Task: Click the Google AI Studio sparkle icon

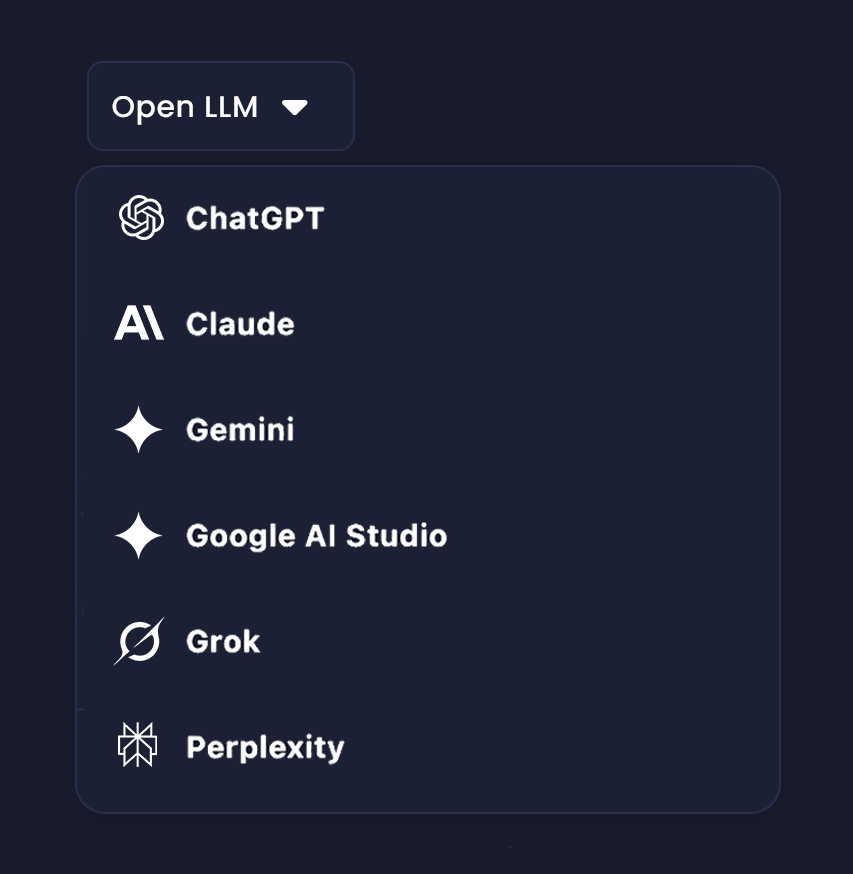Action: [x=139, y=536]
